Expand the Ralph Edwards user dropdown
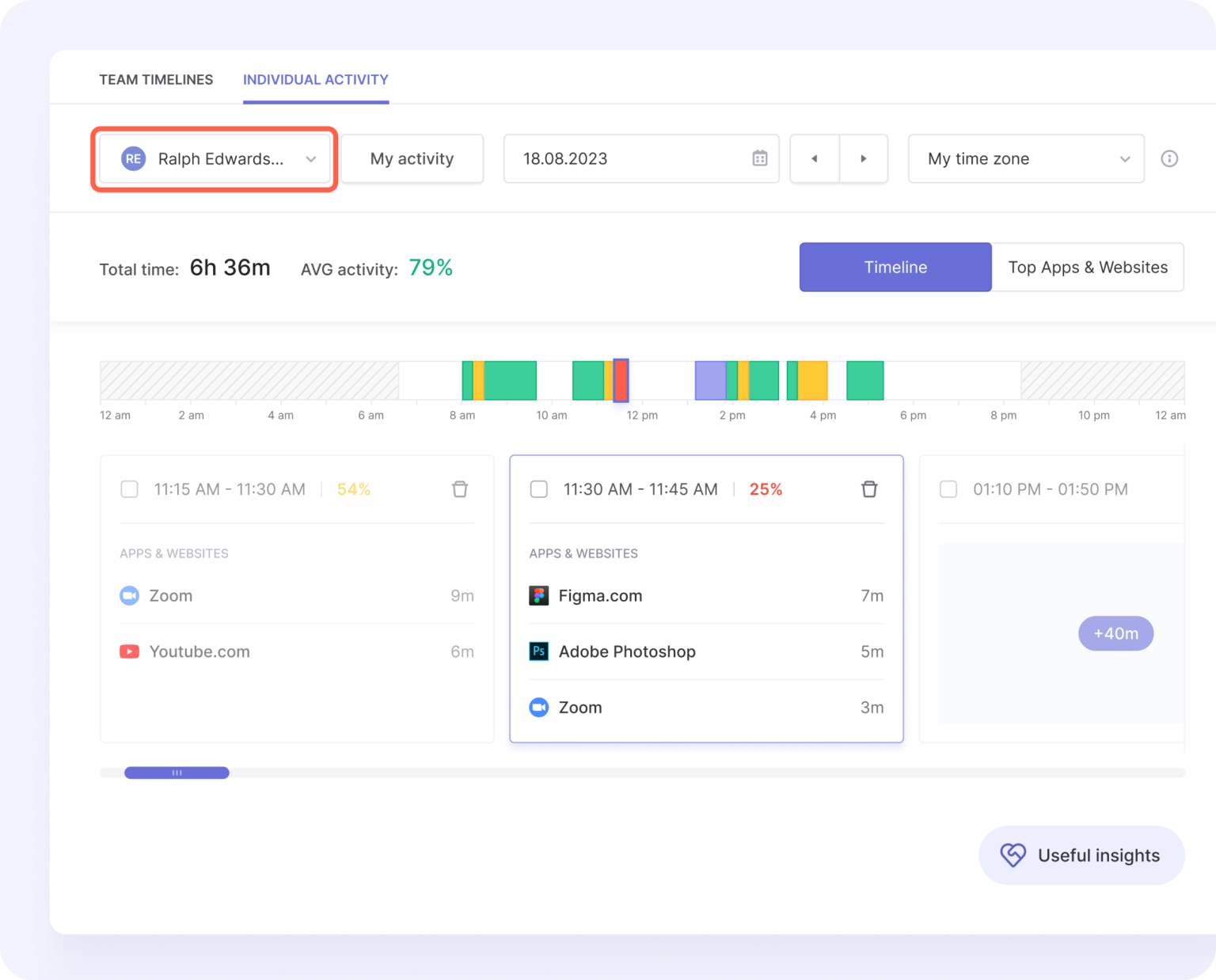This screenshot has width=1216, height=980. click(310, 158)
